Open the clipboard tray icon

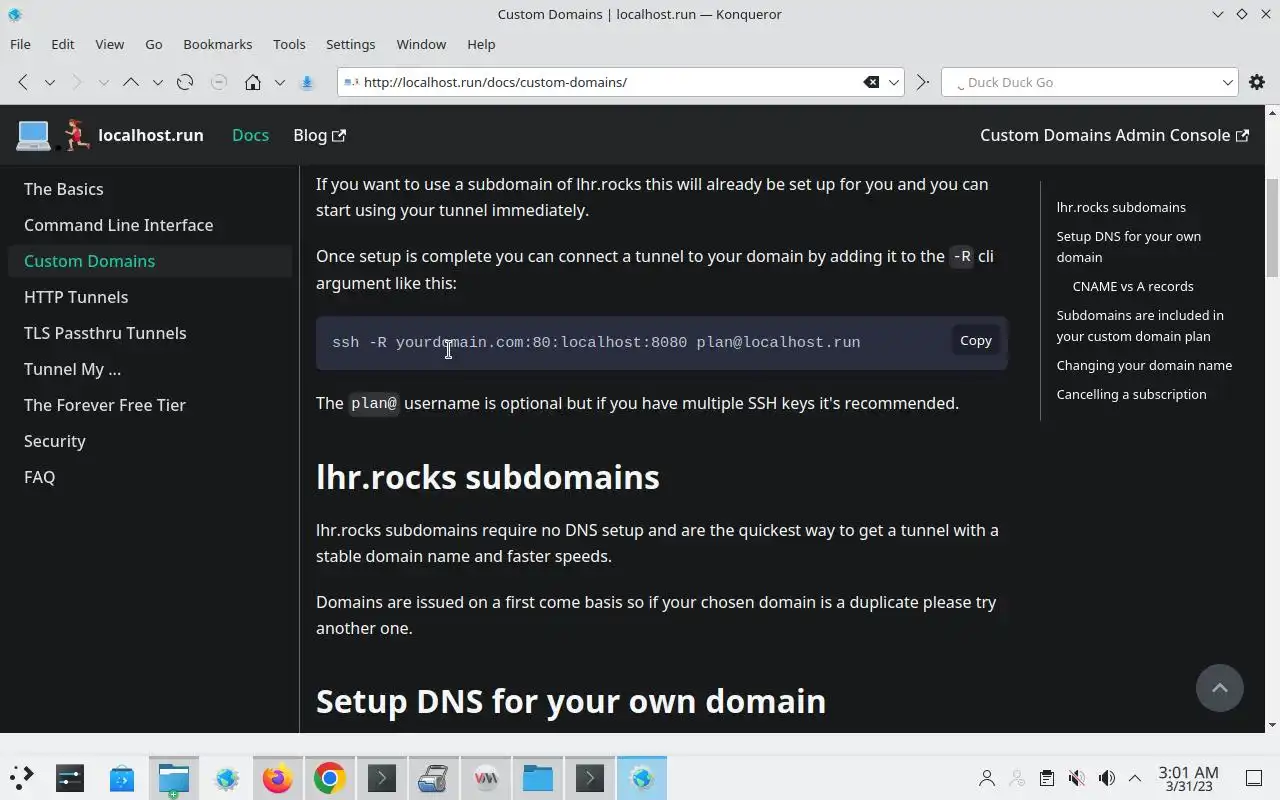1046,778
